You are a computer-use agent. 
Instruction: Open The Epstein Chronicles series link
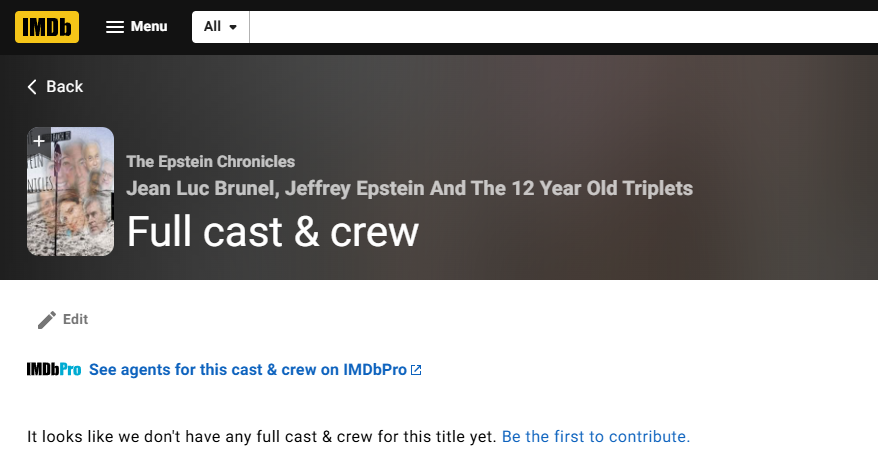click(x=211, y=161)
